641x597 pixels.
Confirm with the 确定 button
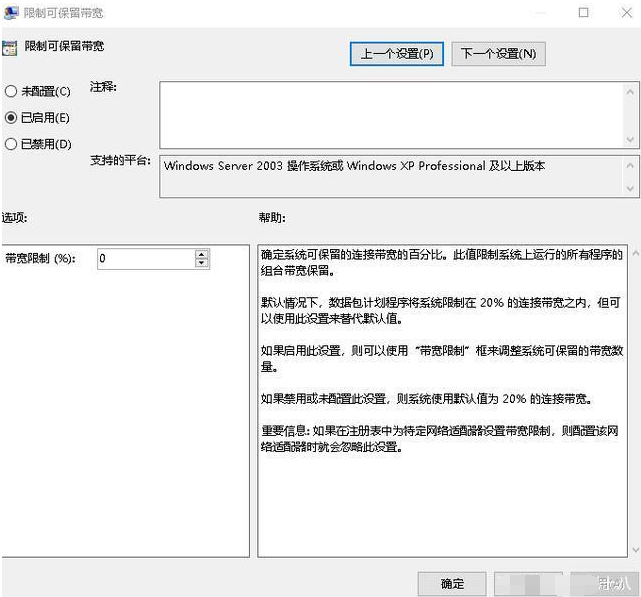pyautogui.click(x=452, y=584)
